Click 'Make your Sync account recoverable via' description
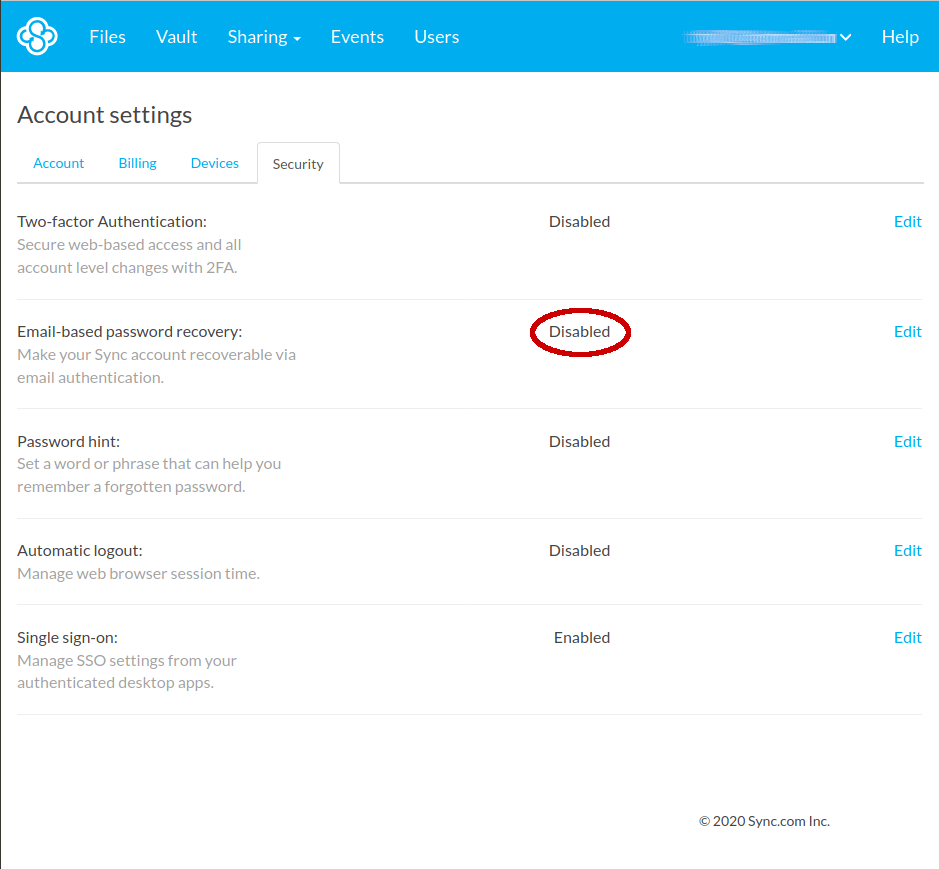 click(156, 355)
